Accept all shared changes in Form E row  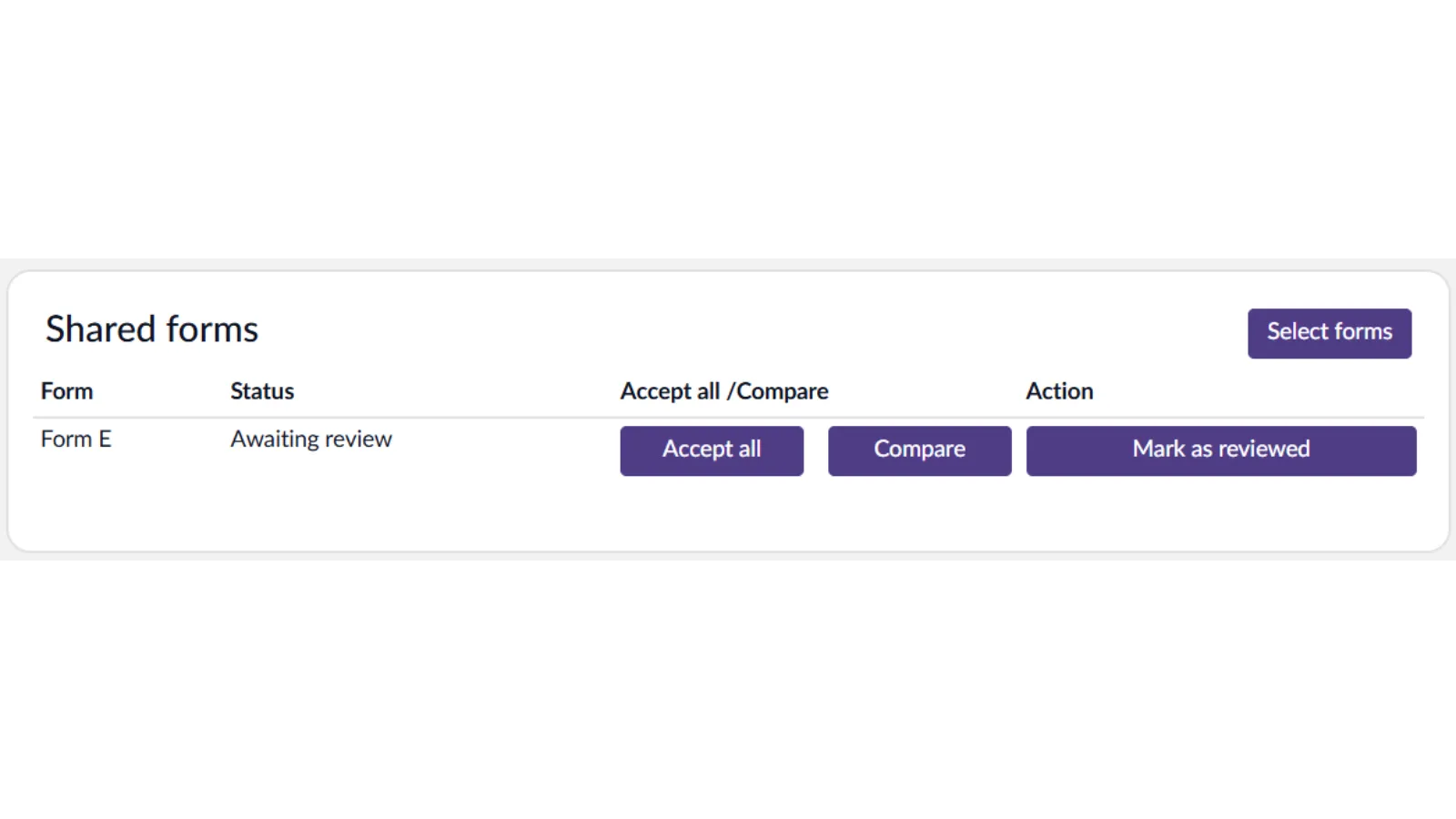click(x=711, y=450)
